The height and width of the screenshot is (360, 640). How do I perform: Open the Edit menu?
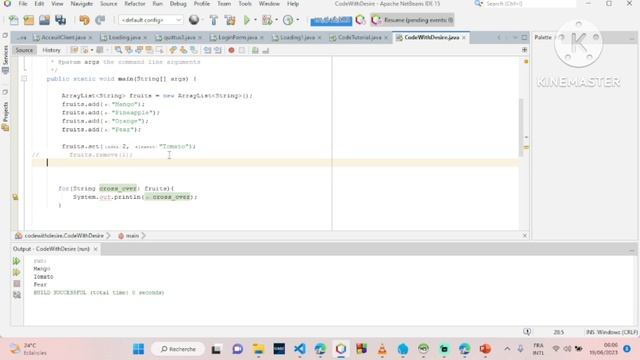(x=39, y=4)
